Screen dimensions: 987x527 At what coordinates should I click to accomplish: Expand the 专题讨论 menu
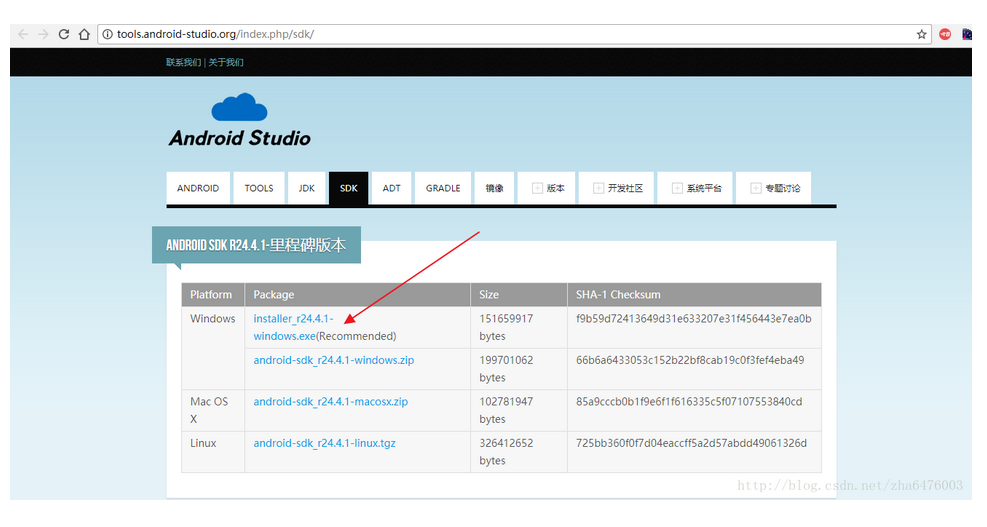[774, 188]
